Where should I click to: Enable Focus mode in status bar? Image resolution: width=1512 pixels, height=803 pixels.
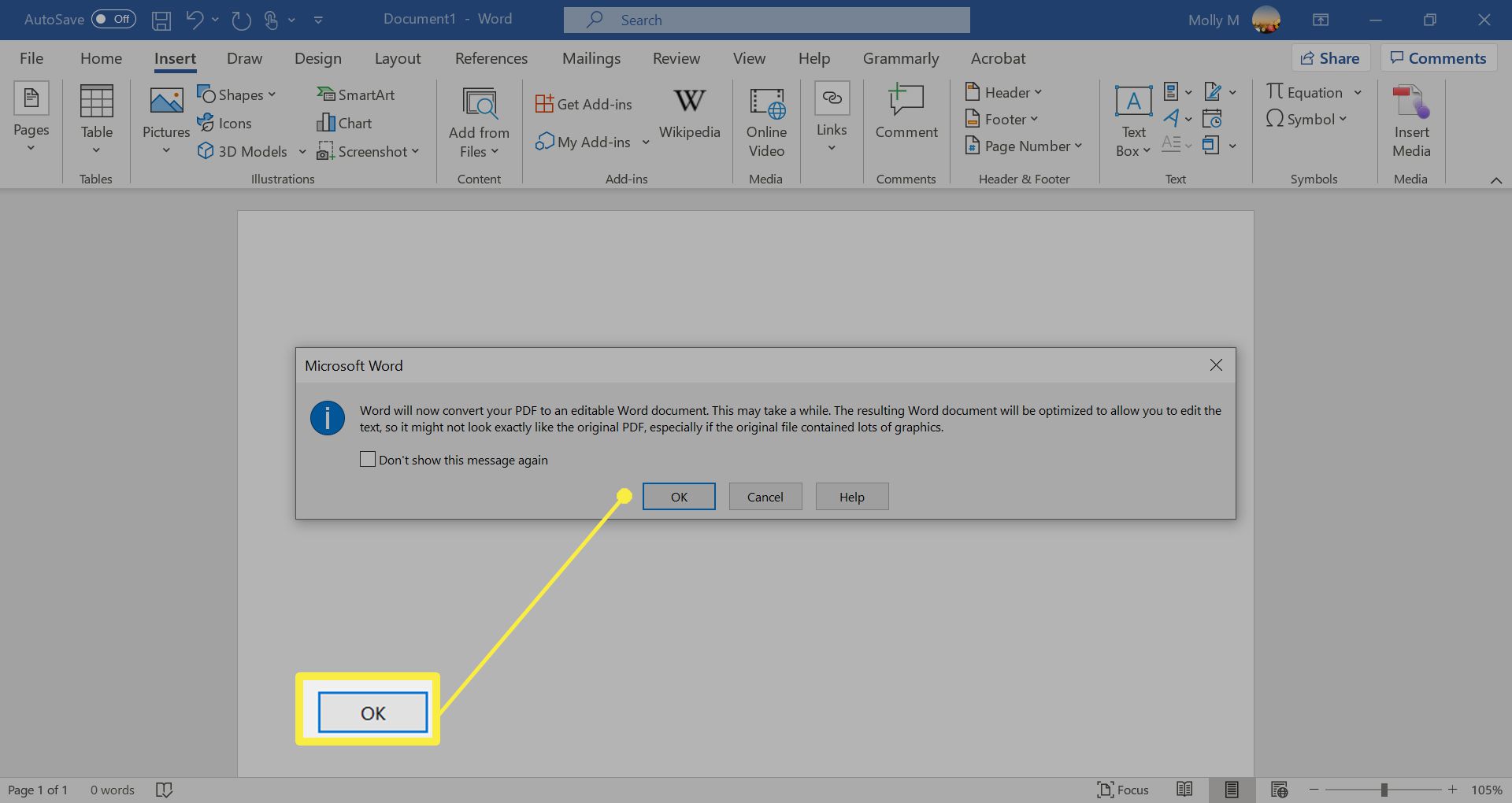[1123, 790]
